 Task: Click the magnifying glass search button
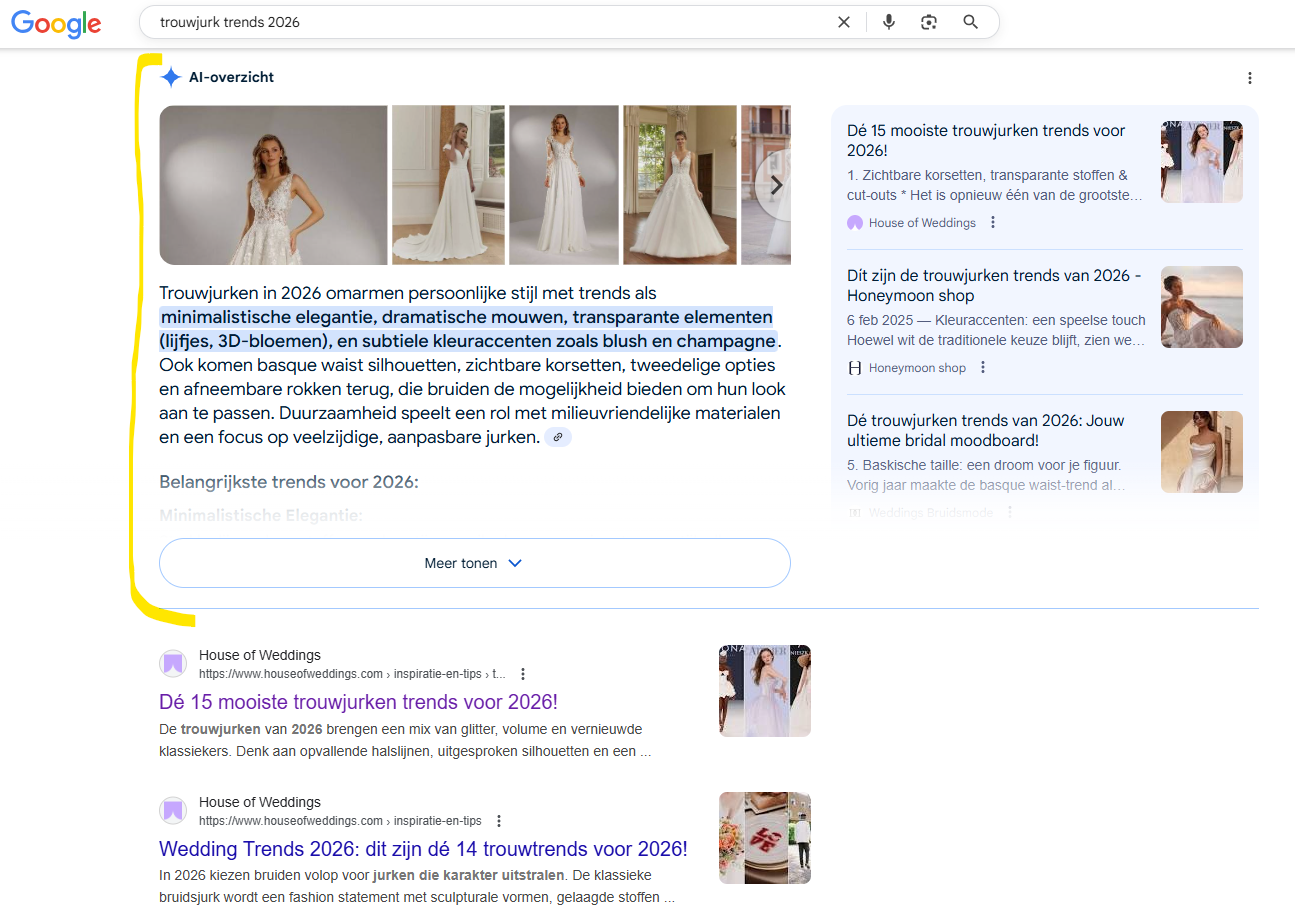click(x=970, y=22)
